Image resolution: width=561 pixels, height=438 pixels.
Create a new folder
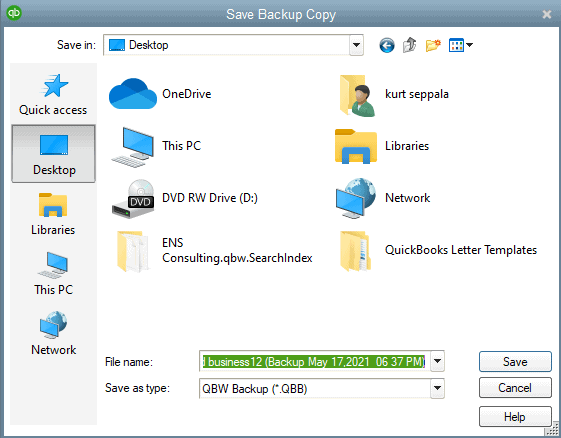[433, 45]
